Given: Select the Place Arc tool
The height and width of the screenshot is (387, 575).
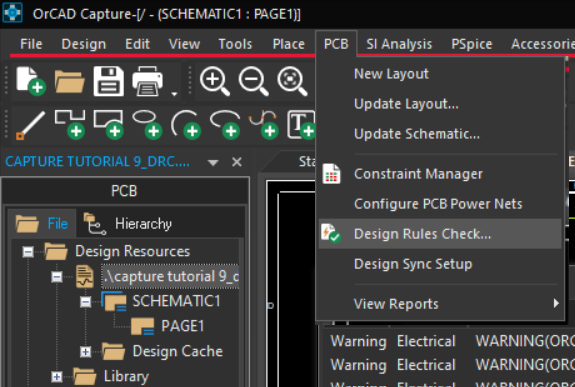Looking at the screenshot, I should 186,125.
